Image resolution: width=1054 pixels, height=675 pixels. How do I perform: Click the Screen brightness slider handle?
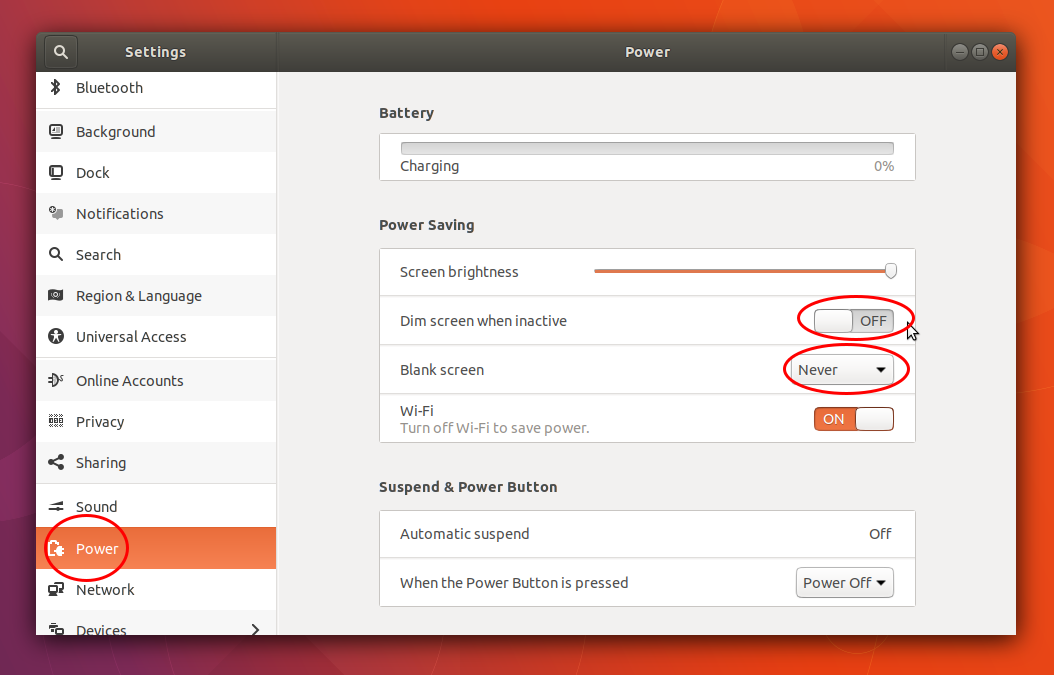point(891,271)
